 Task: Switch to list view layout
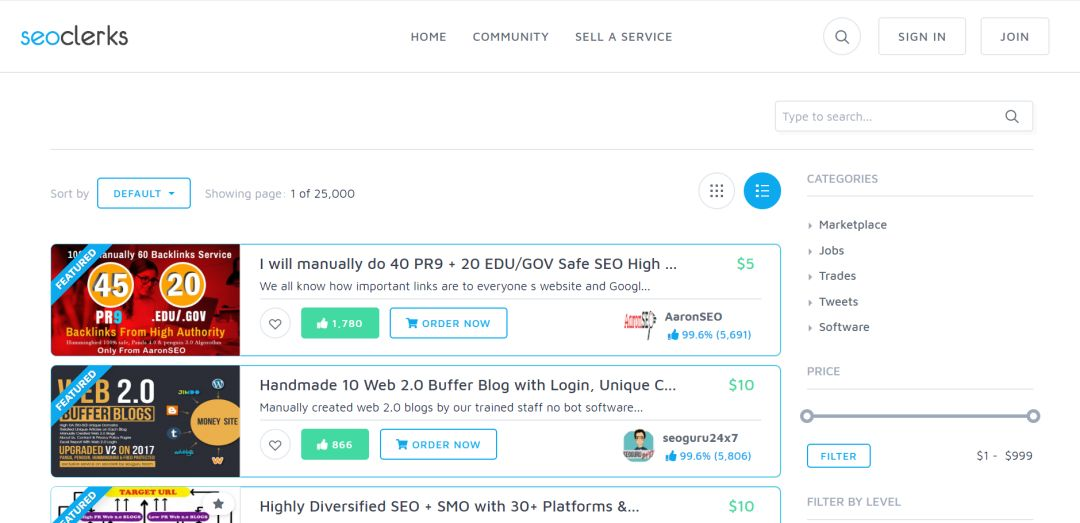[762, 191]
